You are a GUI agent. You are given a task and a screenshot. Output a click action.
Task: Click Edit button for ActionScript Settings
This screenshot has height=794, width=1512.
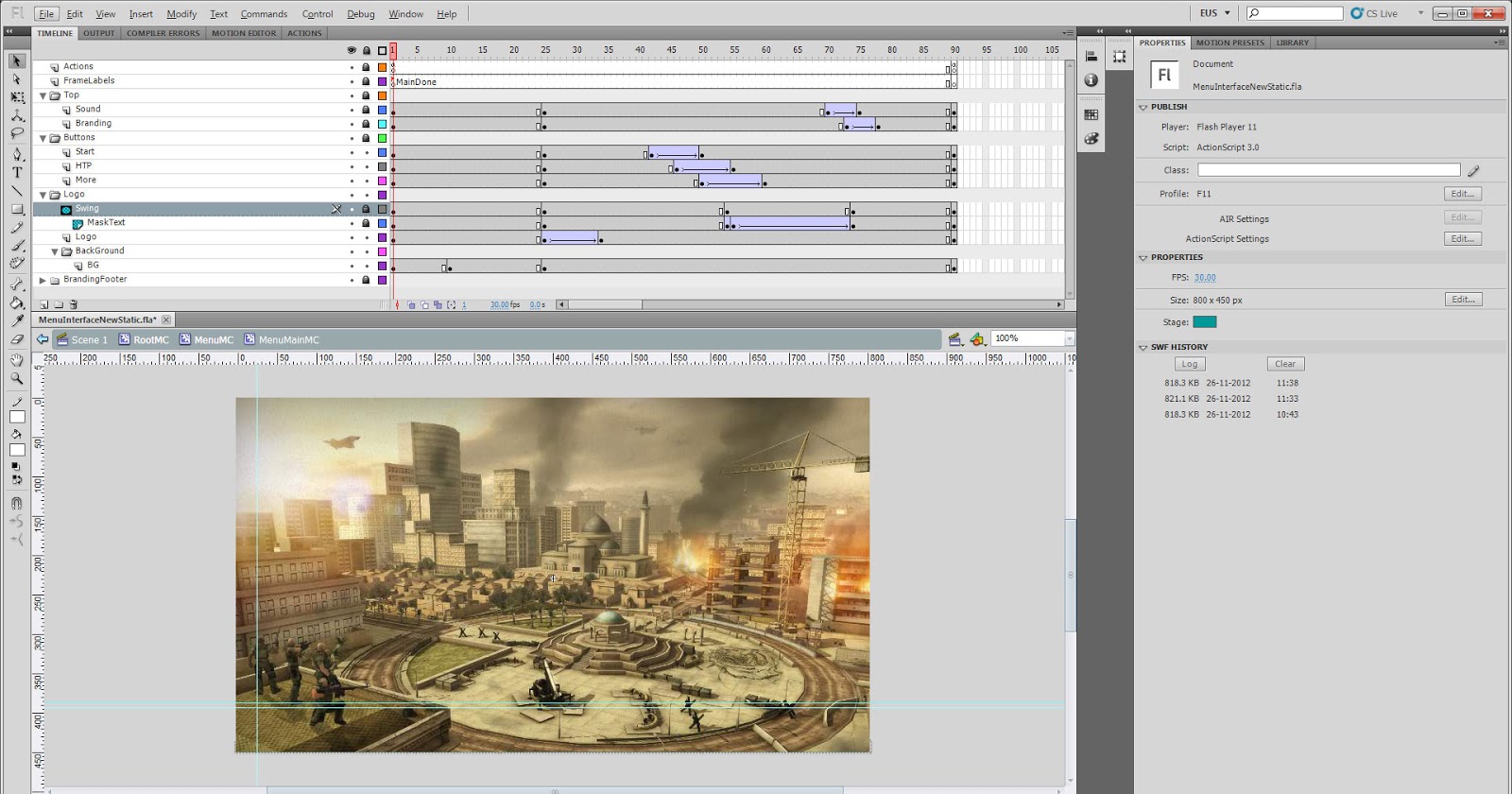click(x=1462, y=239)
